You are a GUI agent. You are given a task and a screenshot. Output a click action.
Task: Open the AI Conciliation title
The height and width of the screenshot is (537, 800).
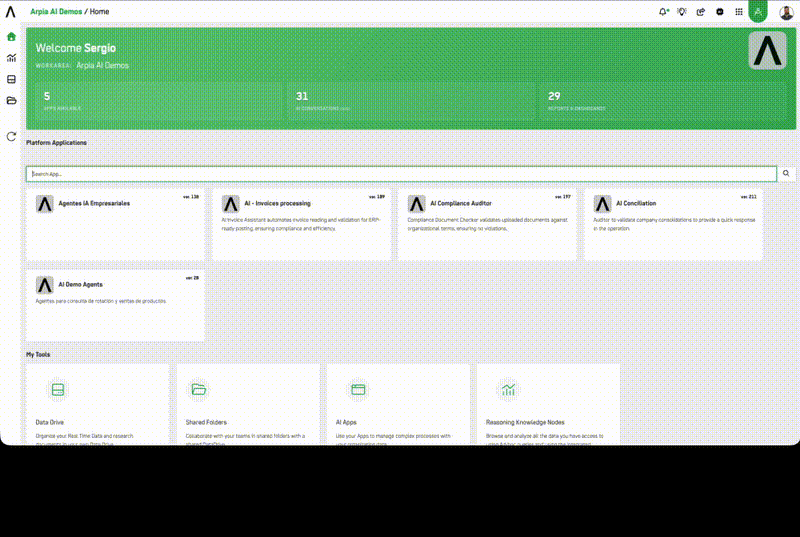636,203
